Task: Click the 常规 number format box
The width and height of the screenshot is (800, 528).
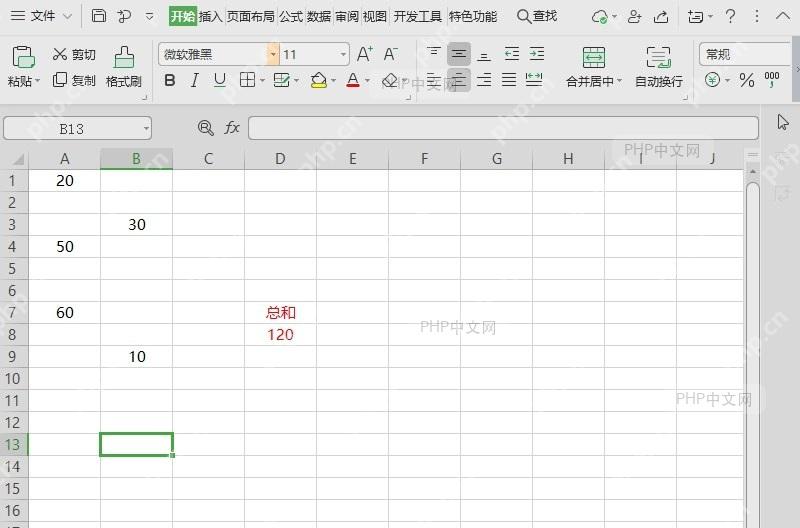Action: click(745, 54)
